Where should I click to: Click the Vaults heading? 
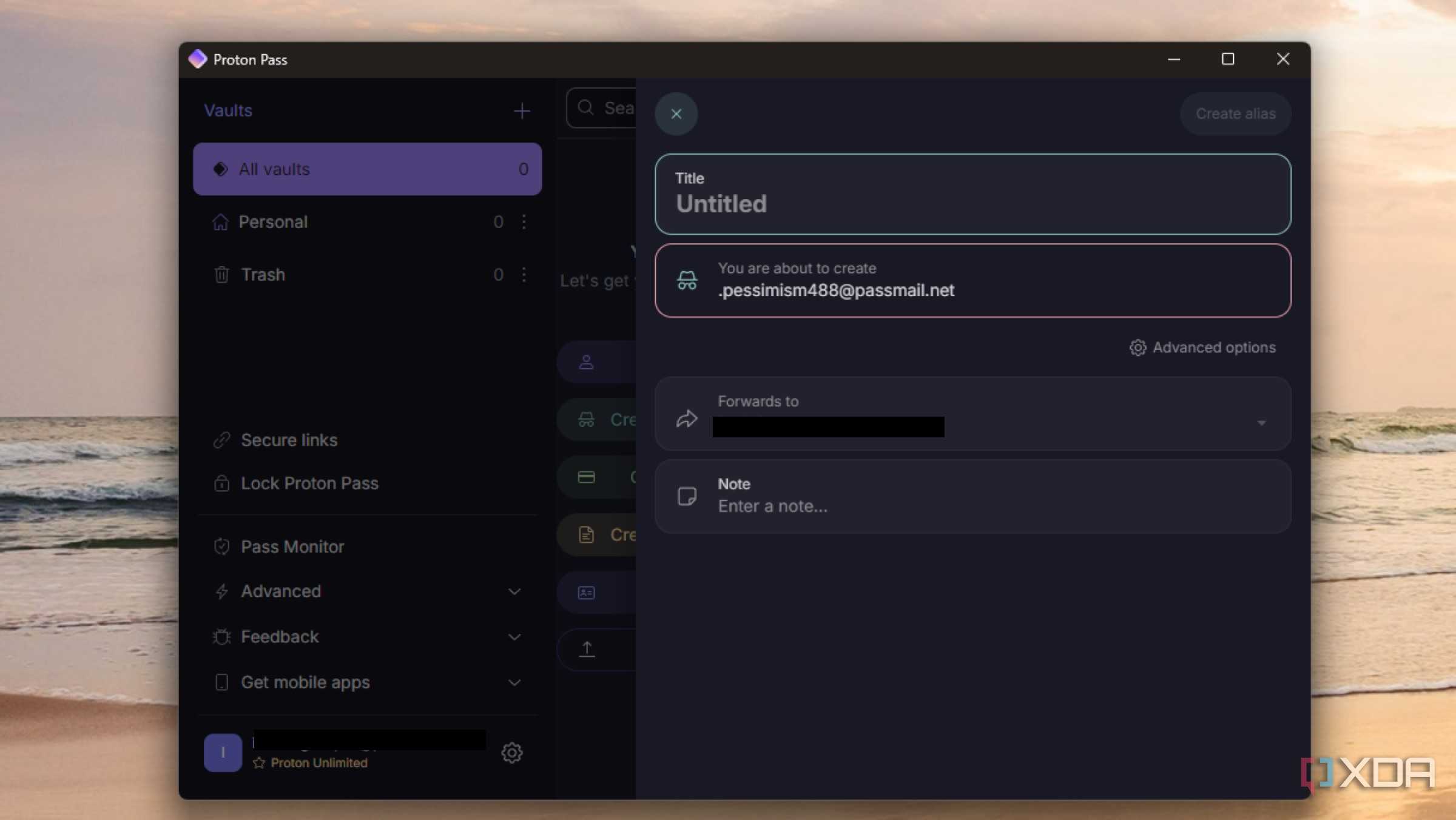pos(228,110)
